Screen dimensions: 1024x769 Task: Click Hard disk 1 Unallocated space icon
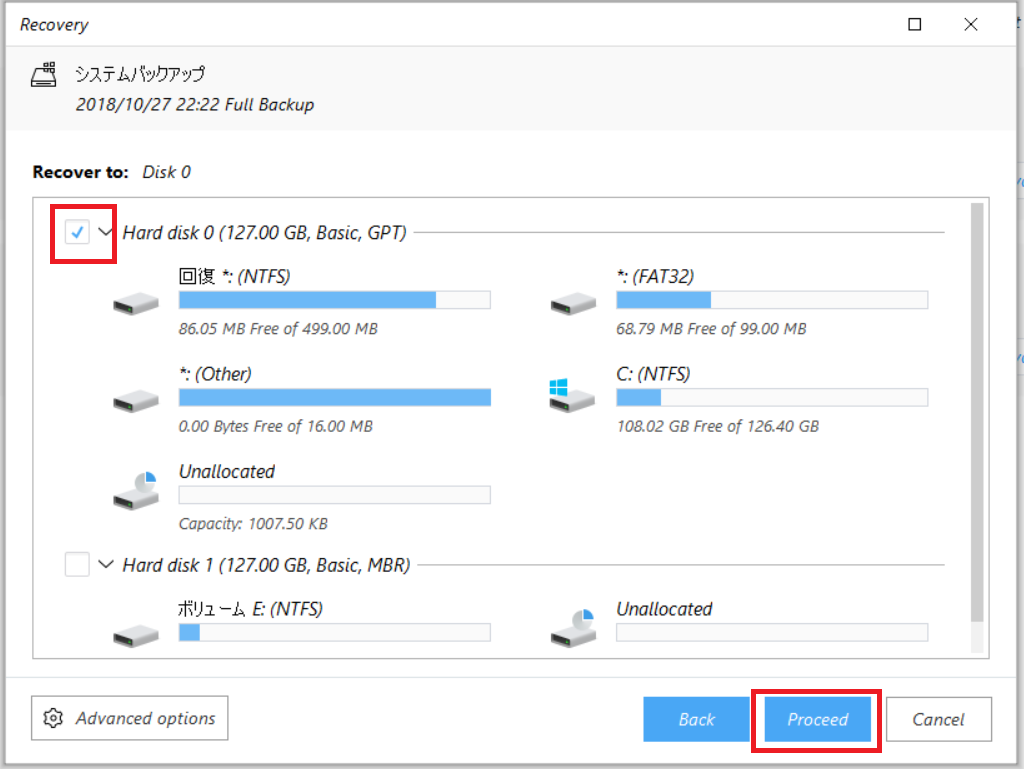pos(573,628)
